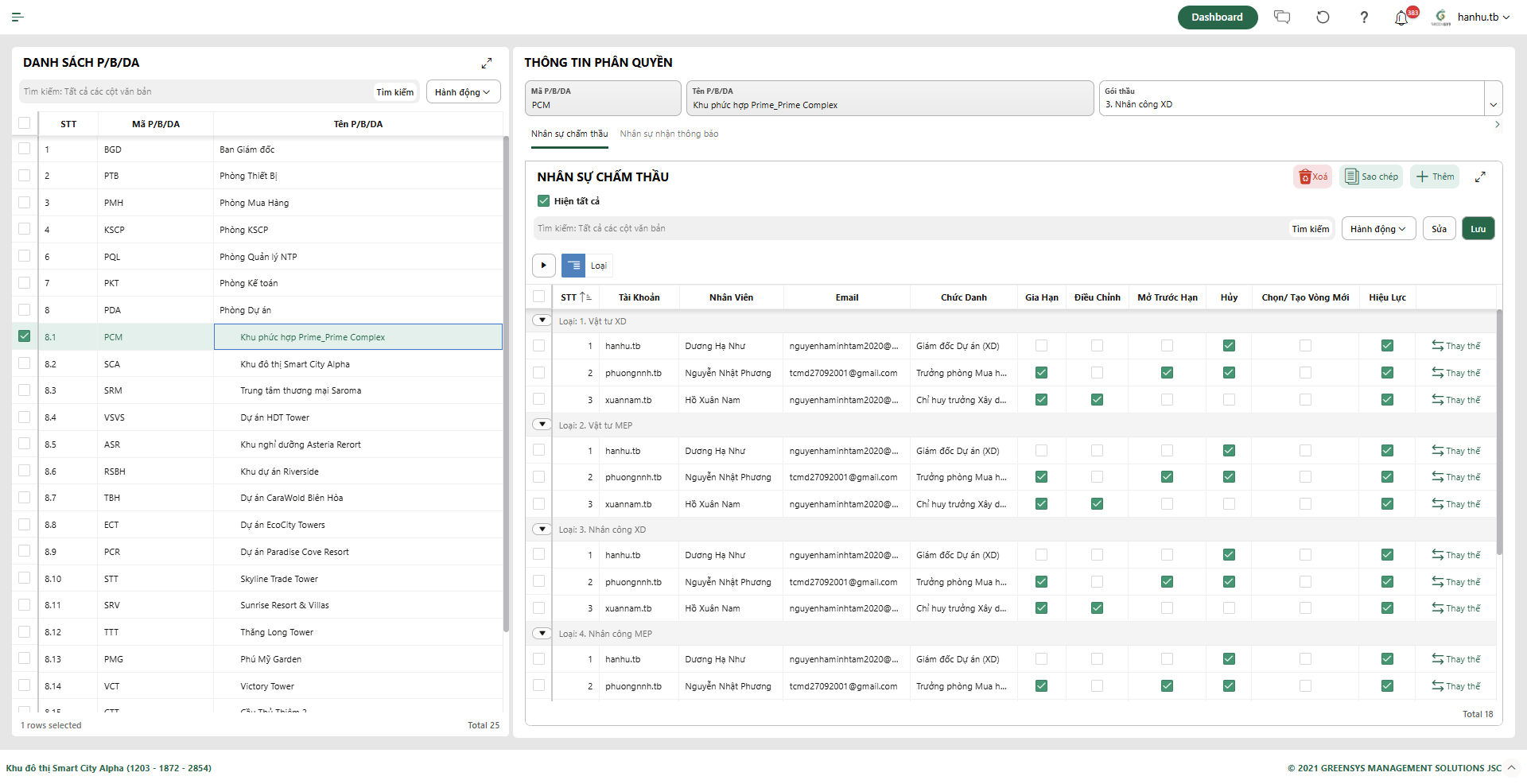
Task: Uncheck Điều Chỉnh for xuannam.tb in Vật tư XD
Action: (1097, 400)
